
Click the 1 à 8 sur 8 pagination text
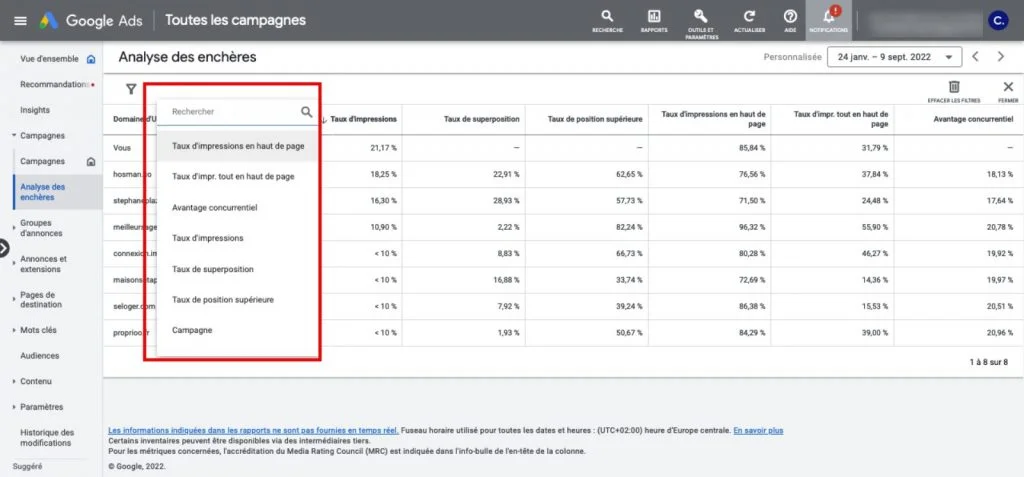click(x=989, y=361)
